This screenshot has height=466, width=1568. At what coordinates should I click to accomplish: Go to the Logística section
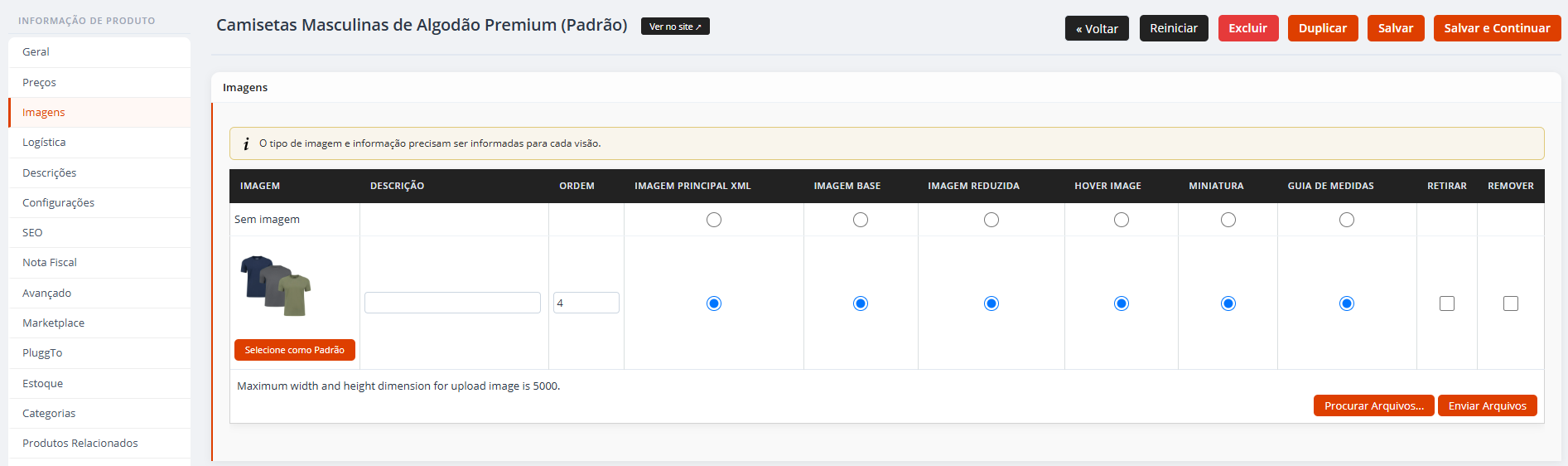[99, 142]
